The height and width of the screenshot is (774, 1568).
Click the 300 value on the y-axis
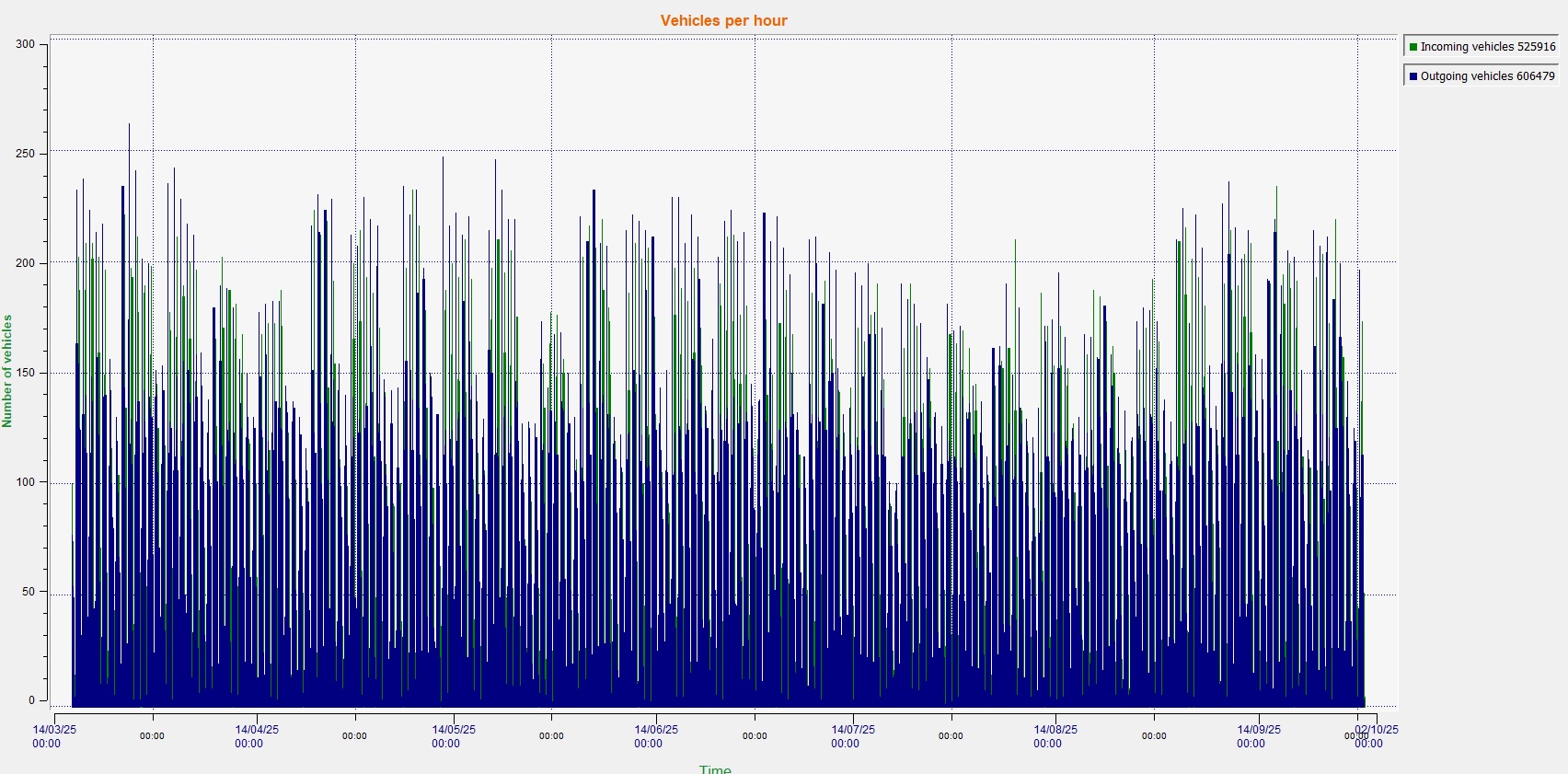pos(25,44)
